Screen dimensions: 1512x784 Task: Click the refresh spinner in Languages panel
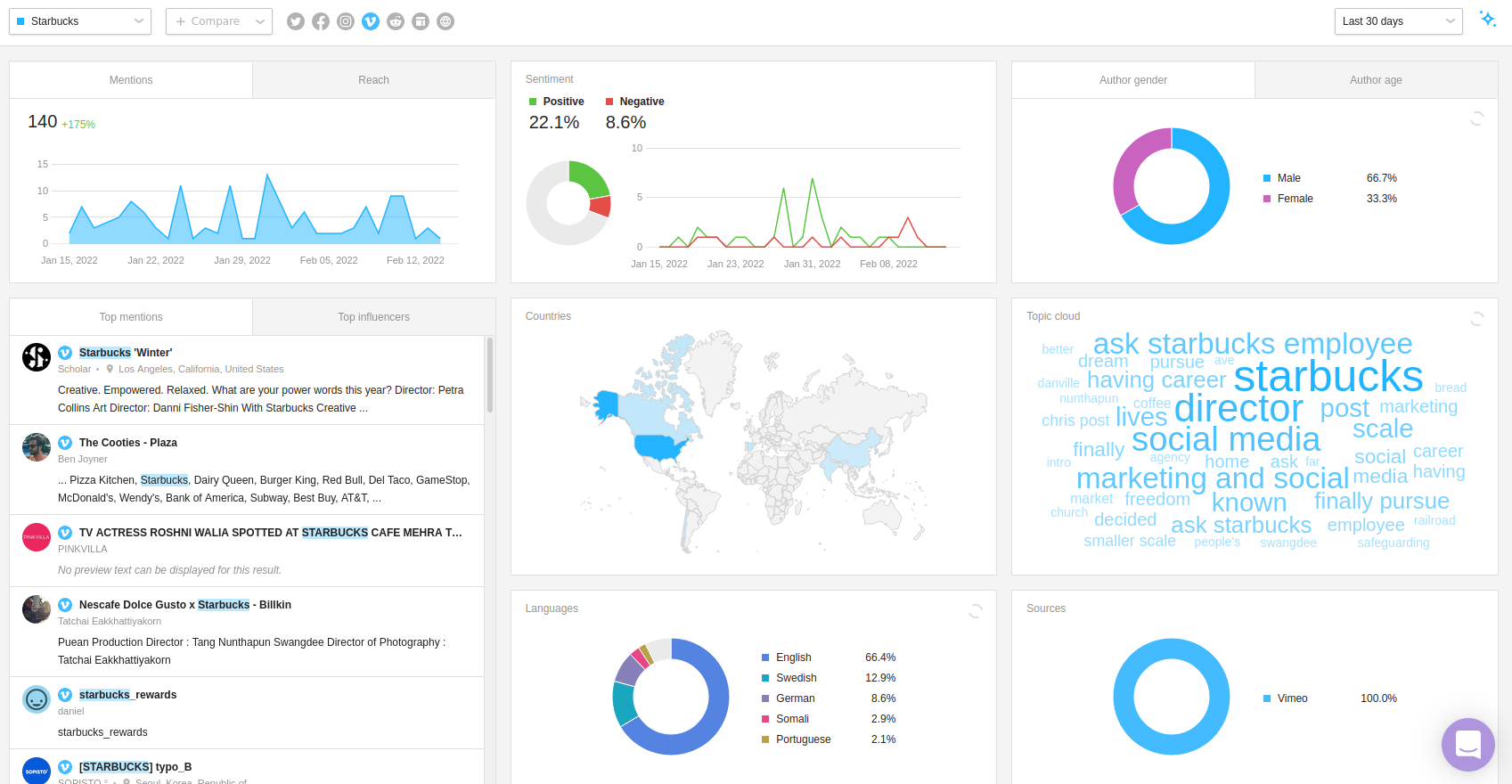click(x=976, y=611)
